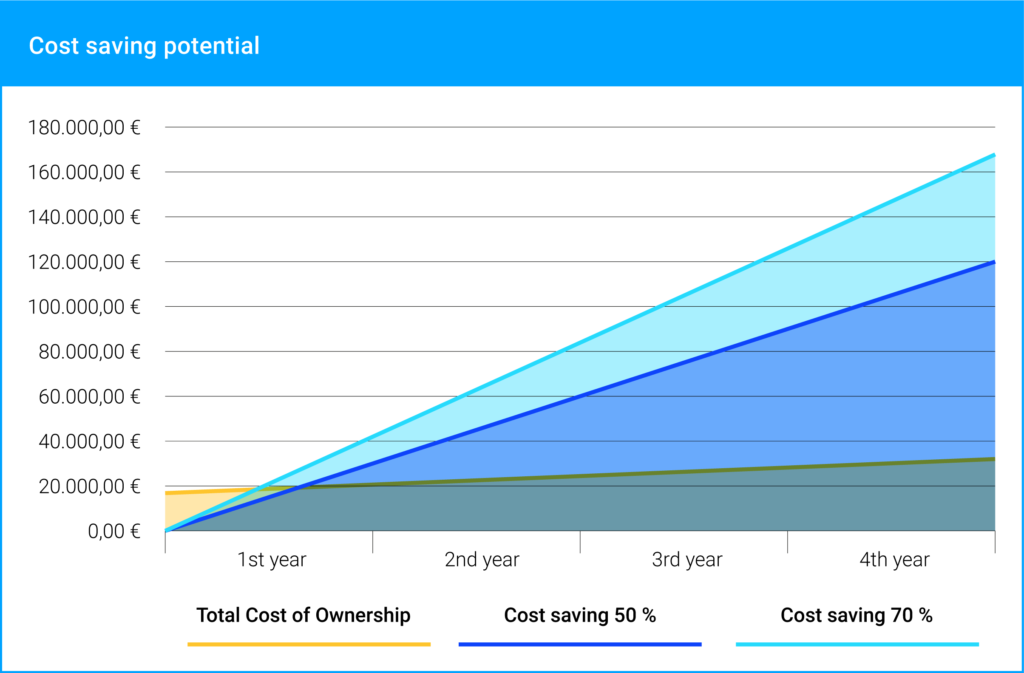The height and width of the screenshot is (673, 1024).
Task: Click the 3rd year axis label
Action: tap(687, 559)
